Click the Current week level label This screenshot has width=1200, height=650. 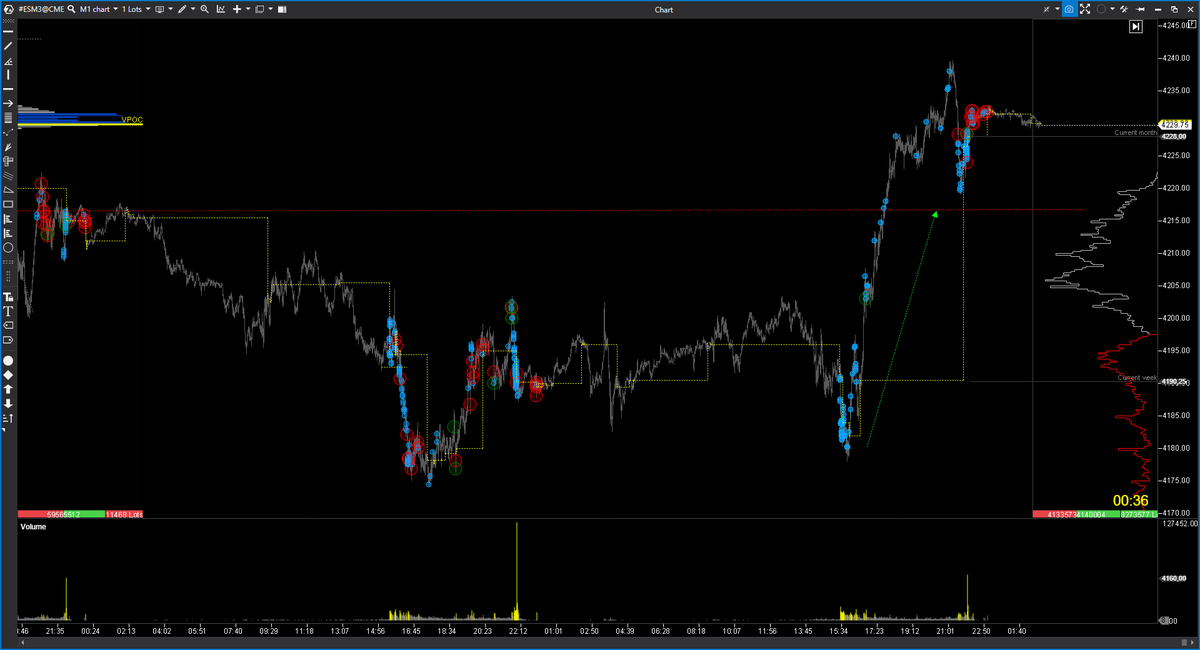point(1137,377)
